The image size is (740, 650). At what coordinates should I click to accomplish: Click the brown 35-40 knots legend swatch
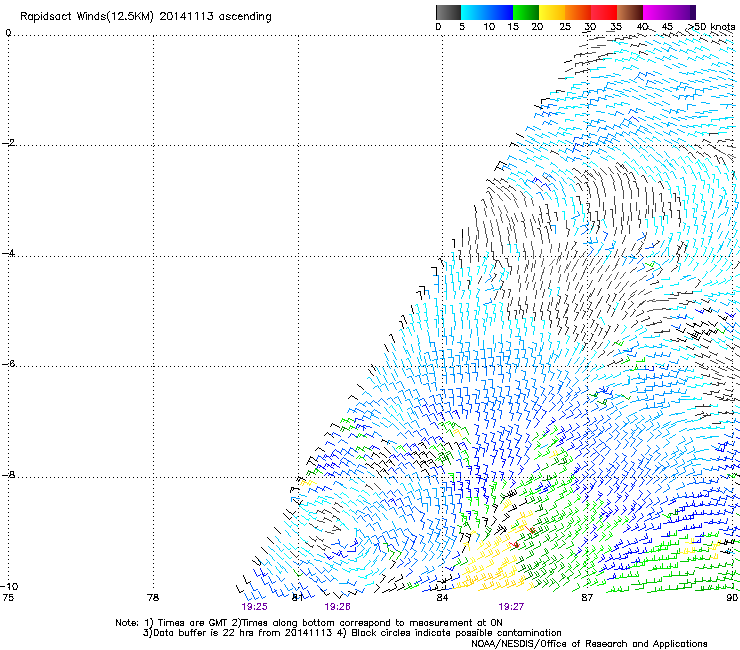click(630, 12)
